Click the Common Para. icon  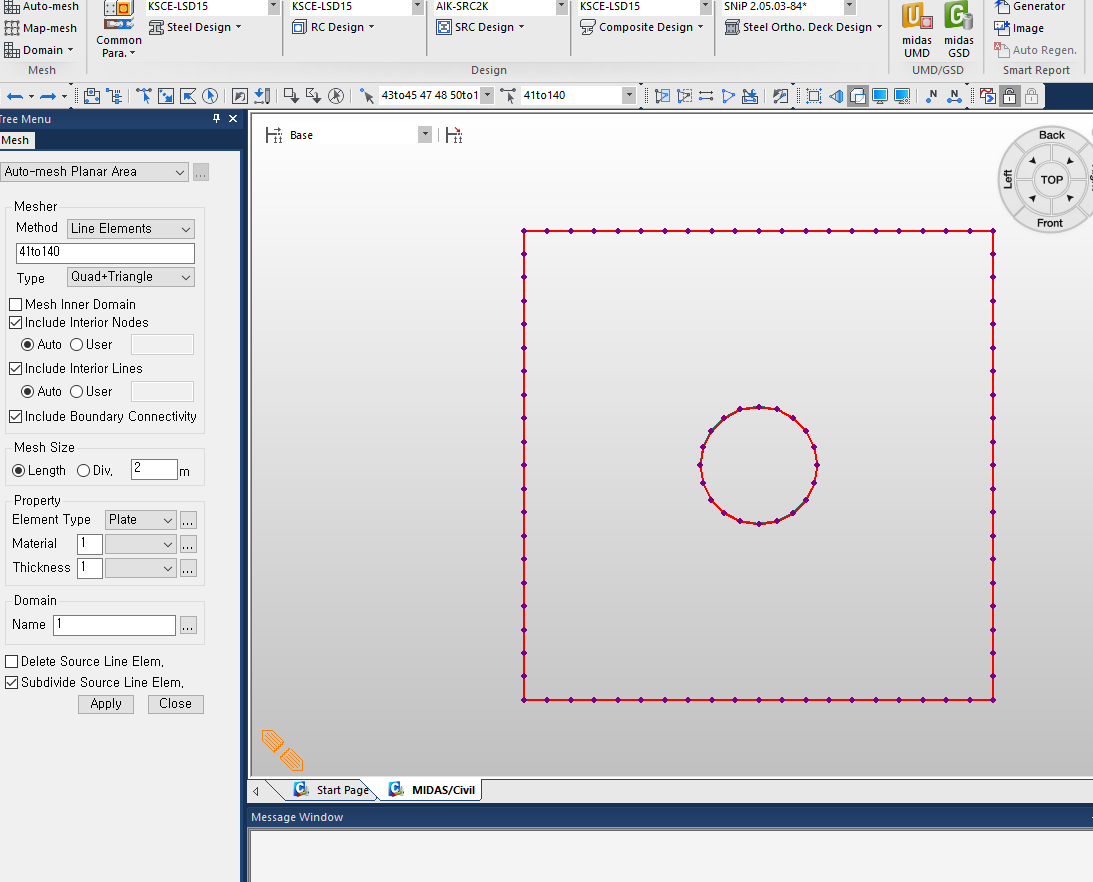(119, 30)
